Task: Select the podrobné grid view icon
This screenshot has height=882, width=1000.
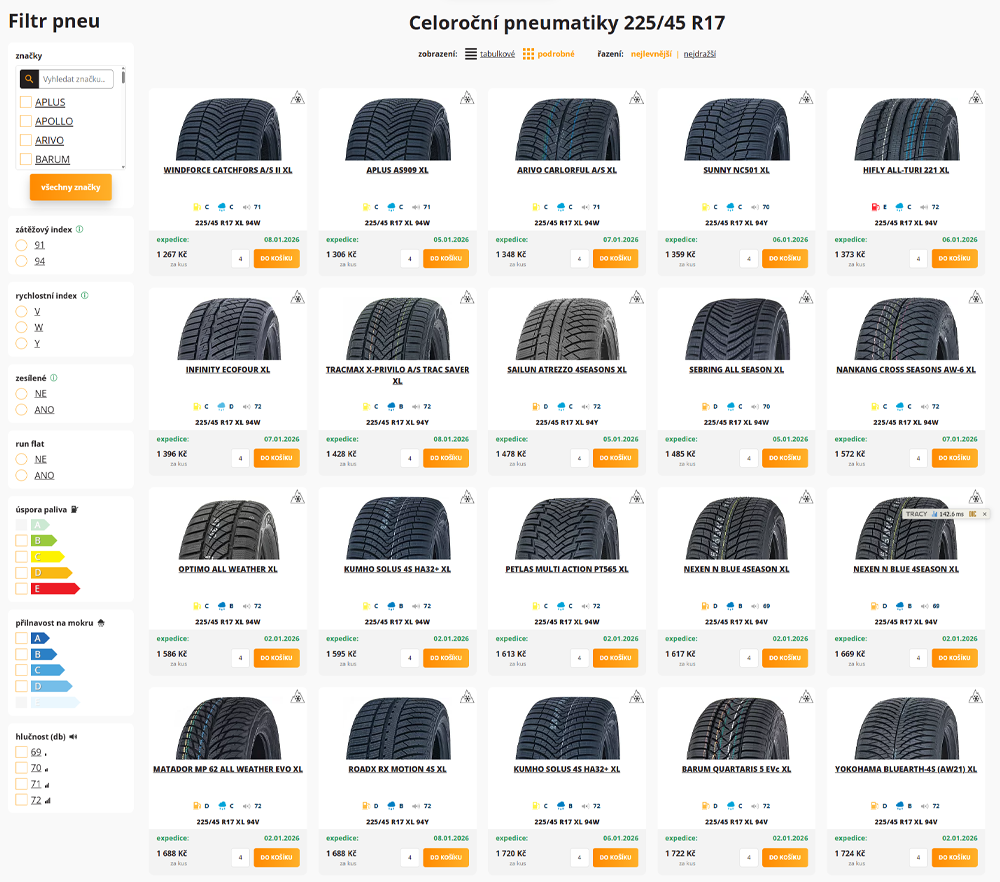Action: [x=528, y=54]
